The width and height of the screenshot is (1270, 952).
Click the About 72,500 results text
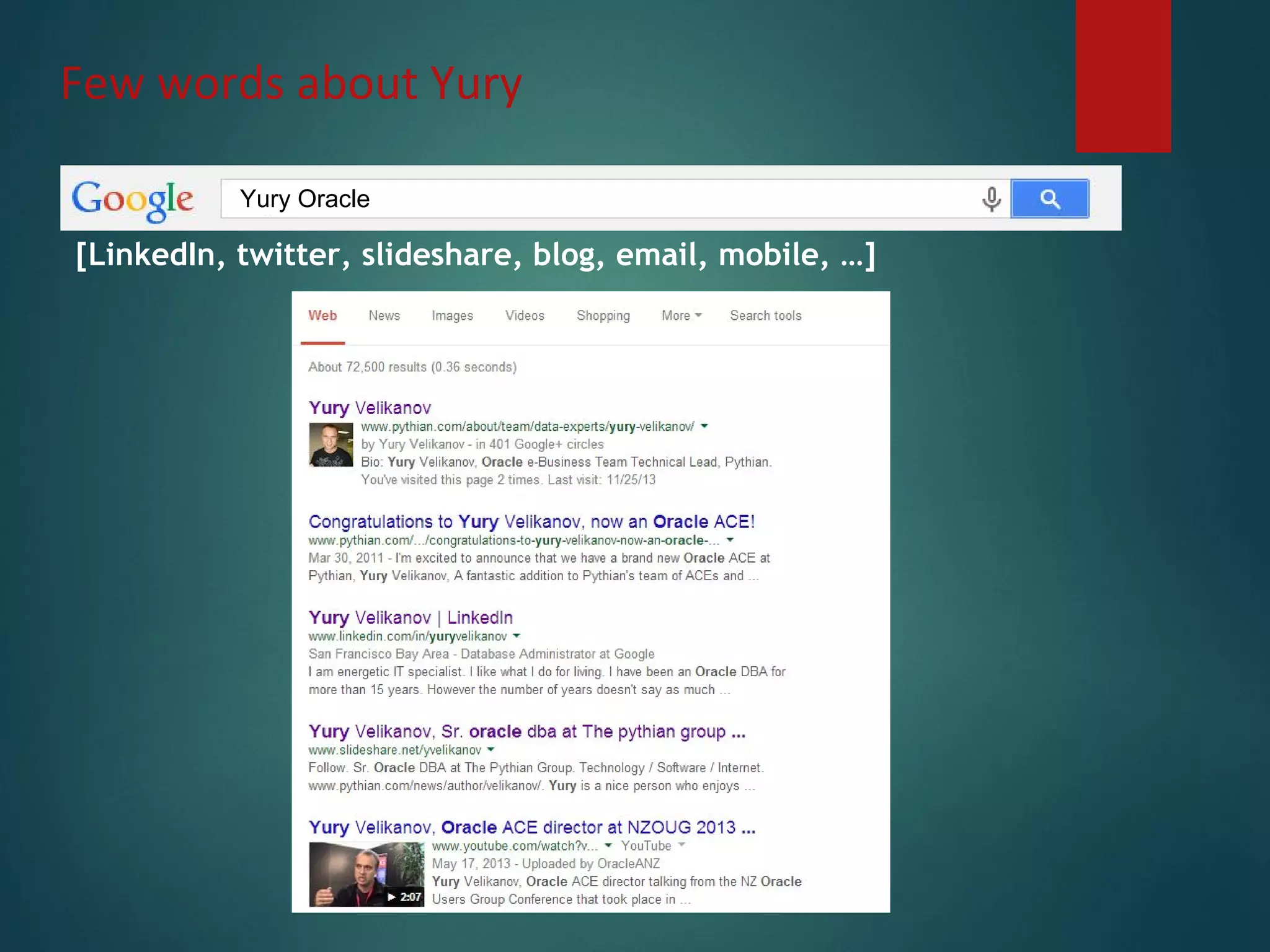(x=412, y=367)
